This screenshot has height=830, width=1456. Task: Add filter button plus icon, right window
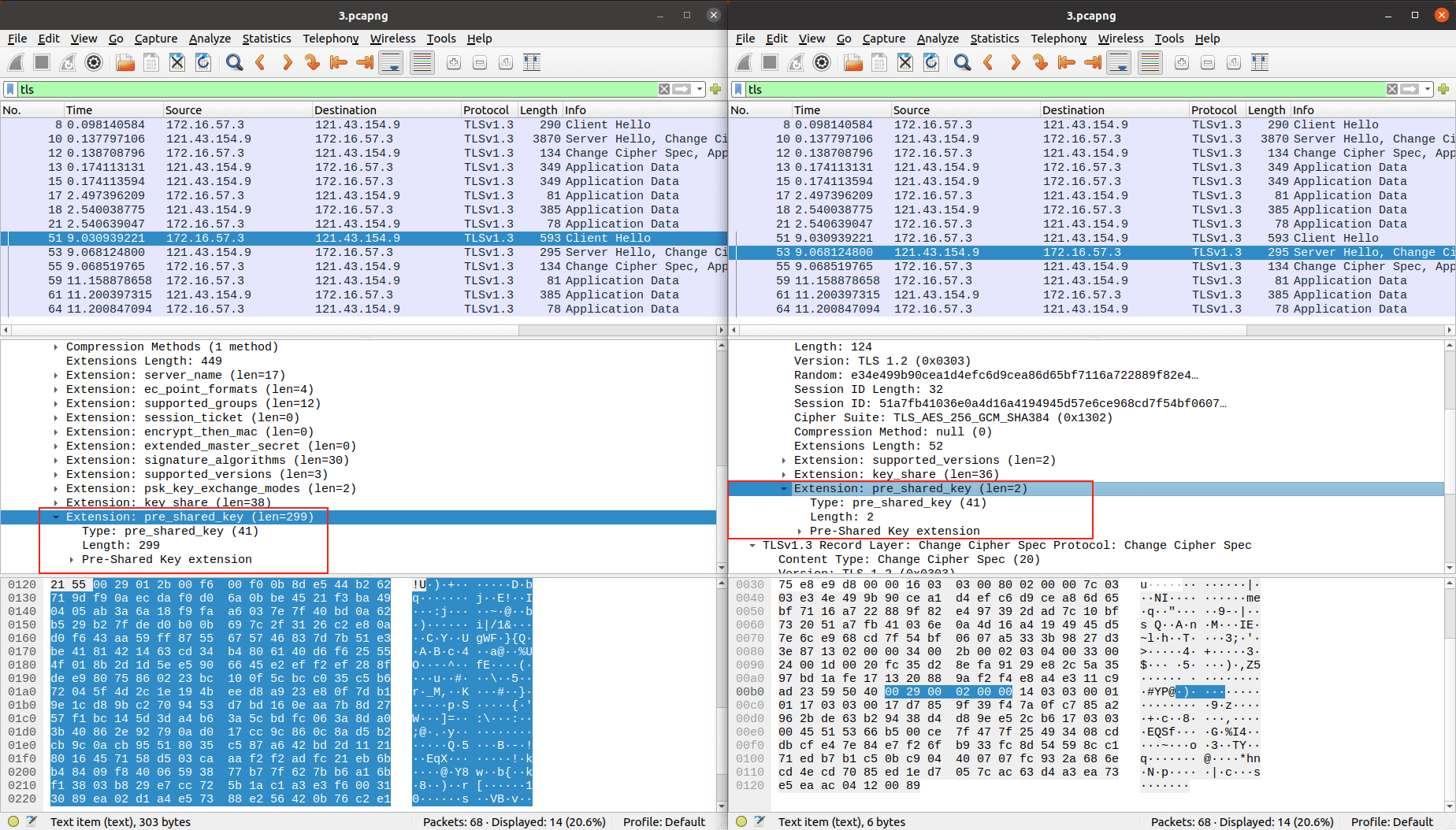coord(1443,89)
